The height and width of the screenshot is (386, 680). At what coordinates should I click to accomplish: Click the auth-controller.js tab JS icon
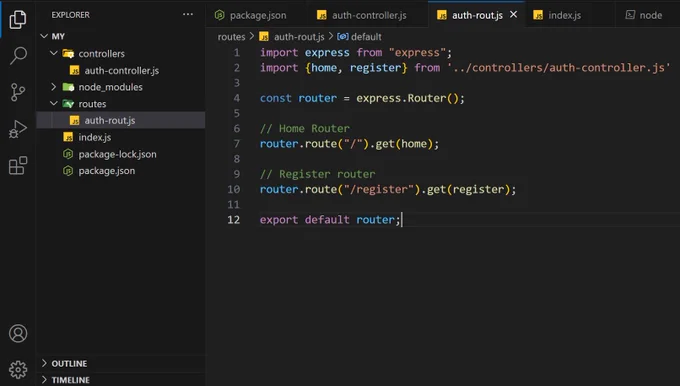coord(321,15)
